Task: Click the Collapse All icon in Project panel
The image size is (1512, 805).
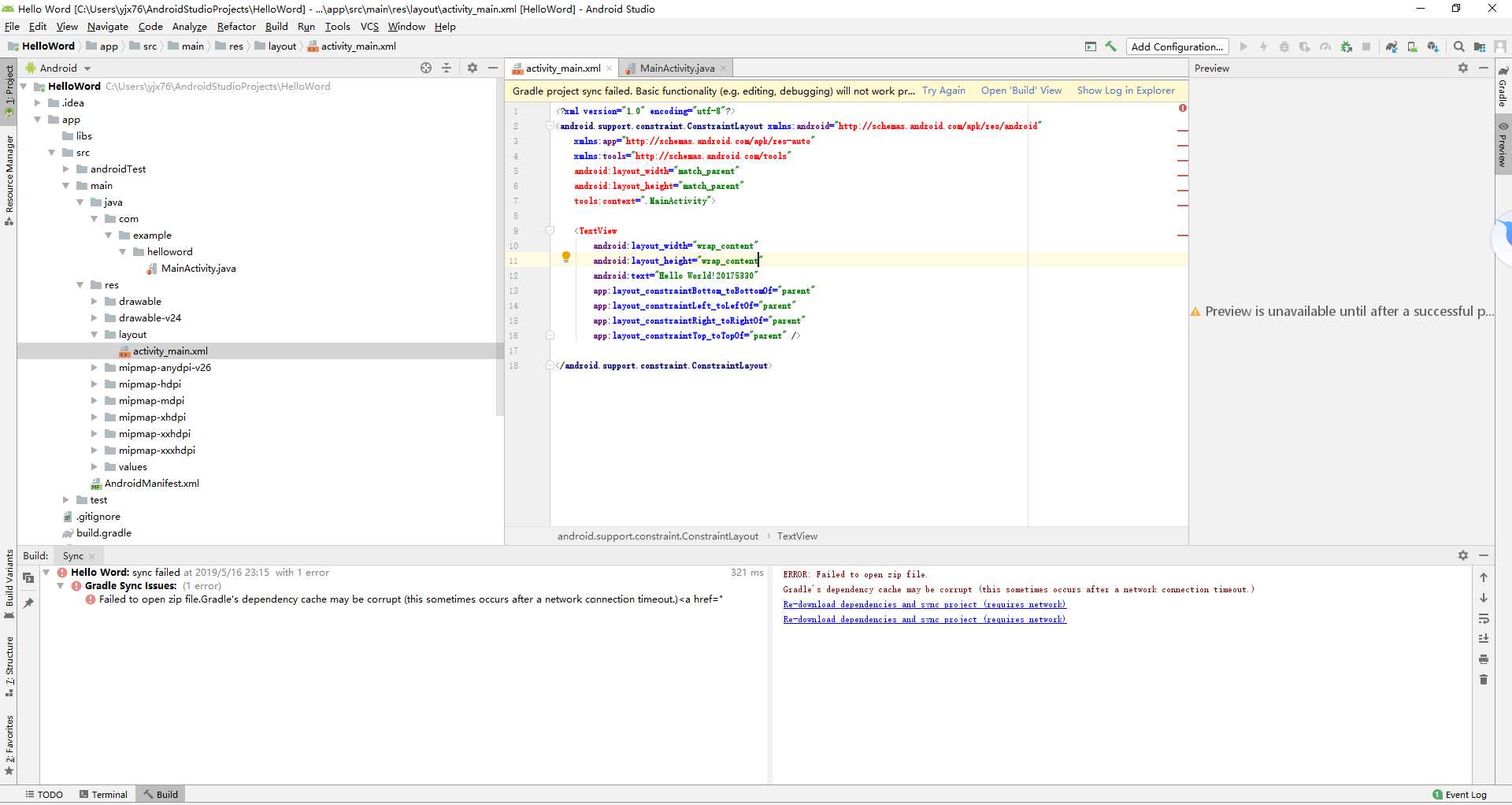Action: [x=447, y=68]
